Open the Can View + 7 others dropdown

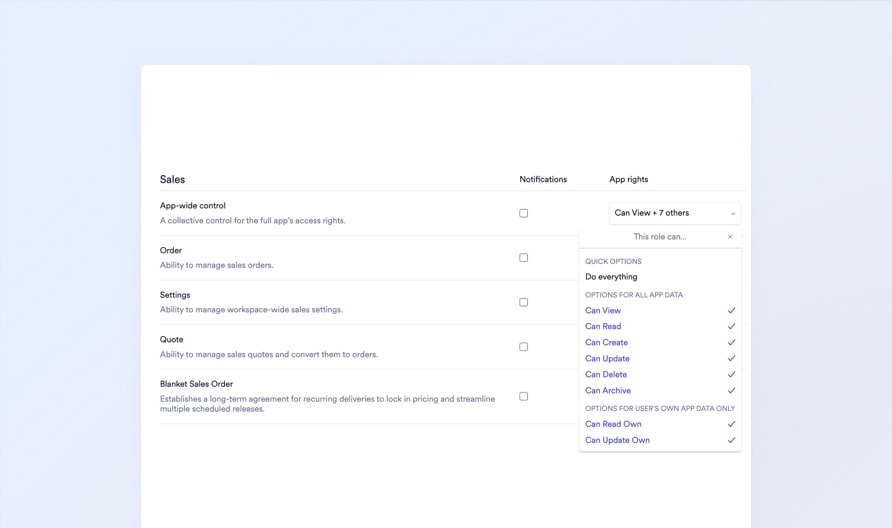(x=675, y=213)
